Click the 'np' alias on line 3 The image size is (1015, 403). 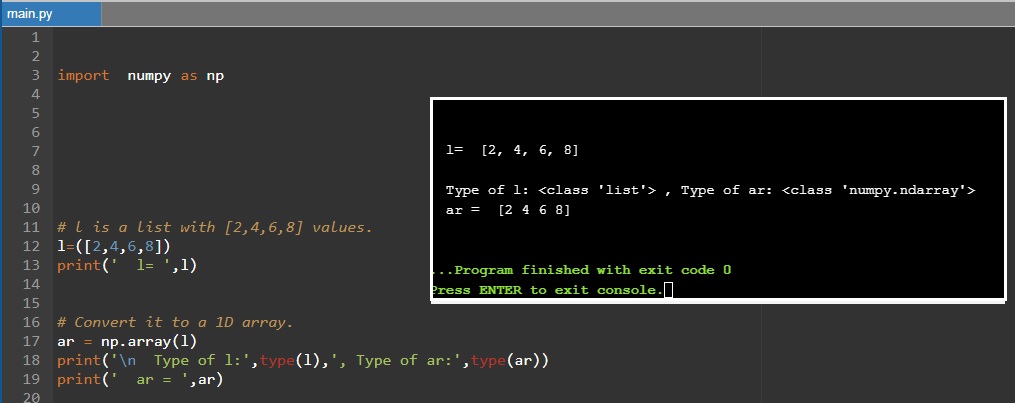[215, 75]
